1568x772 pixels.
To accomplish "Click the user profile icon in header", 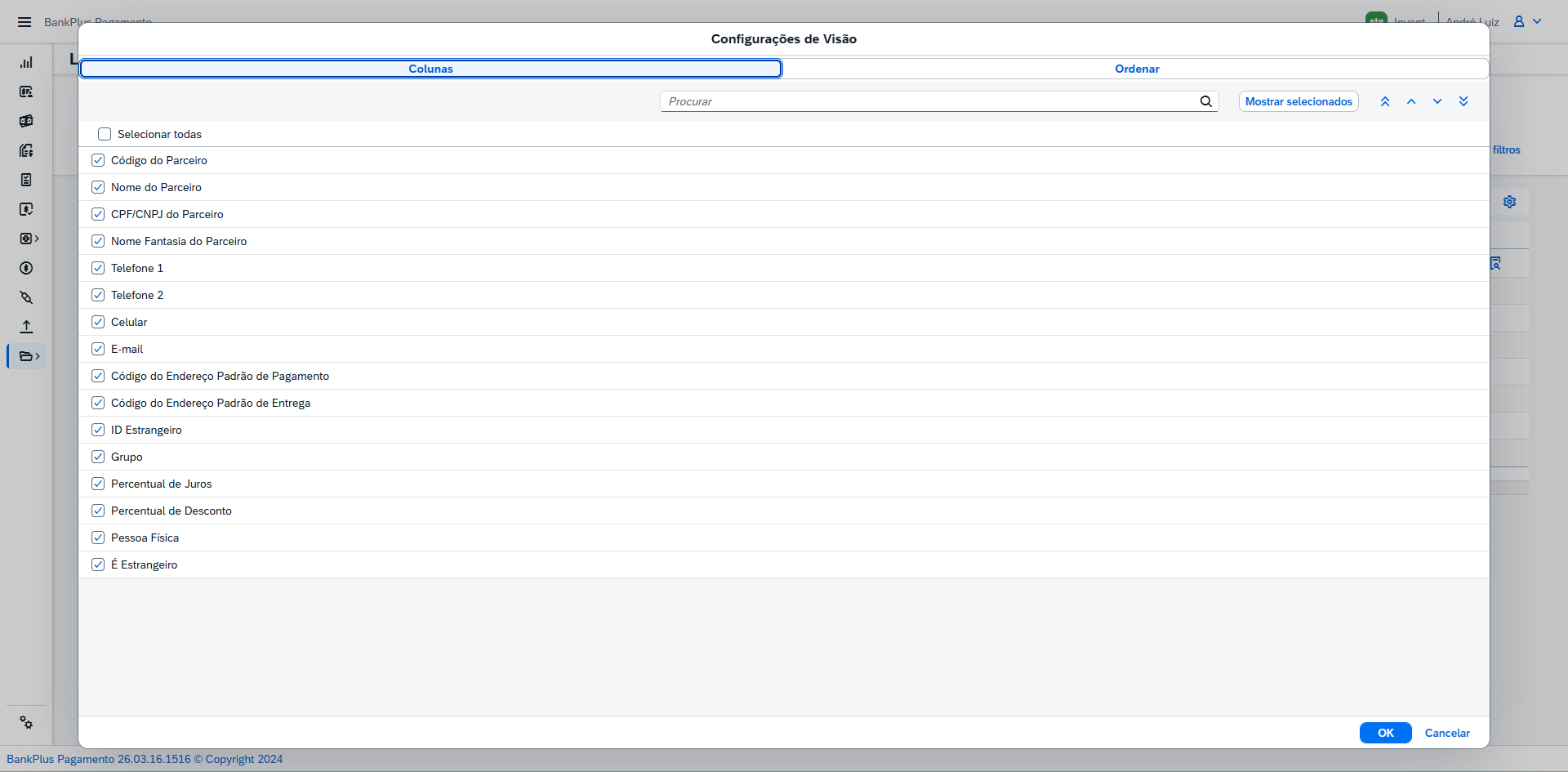I will pos(1519,21).
